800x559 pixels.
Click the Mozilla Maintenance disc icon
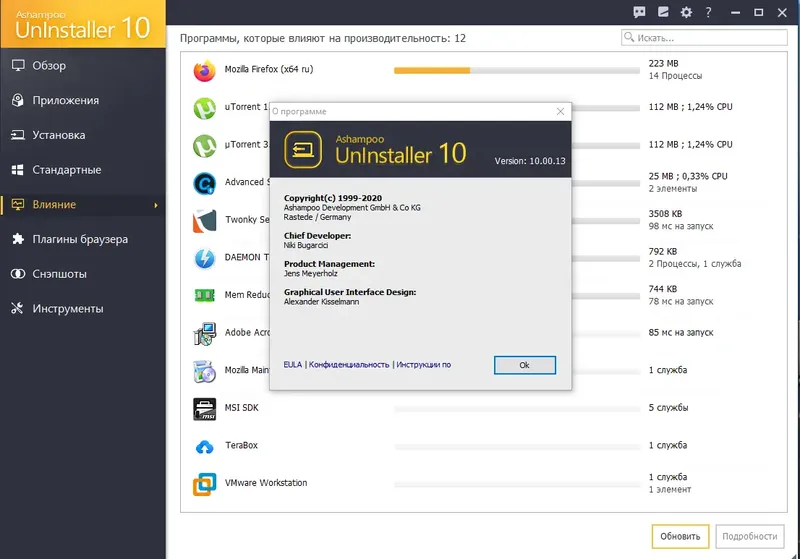[x=205, y=371]
